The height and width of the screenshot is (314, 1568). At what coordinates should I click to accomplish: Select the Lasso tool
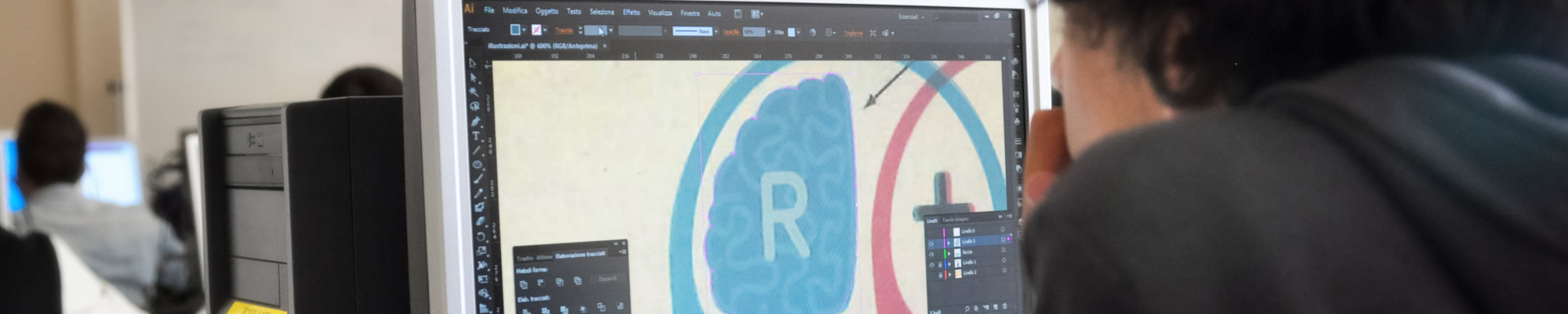point(474,106)
